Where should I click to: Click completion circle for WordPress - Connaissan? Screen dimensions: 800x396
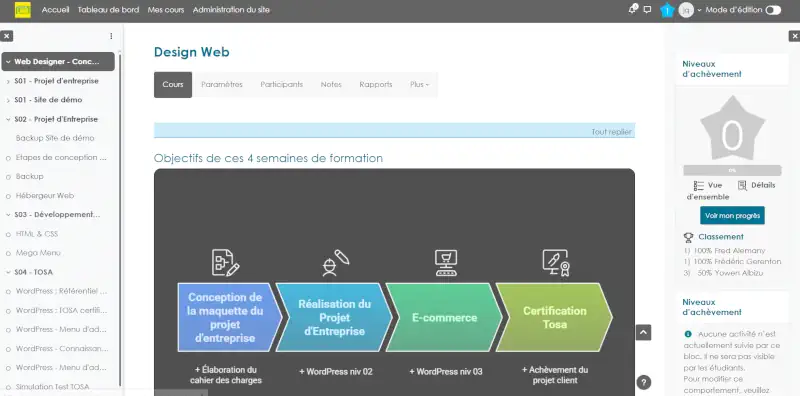pos(8,350)
